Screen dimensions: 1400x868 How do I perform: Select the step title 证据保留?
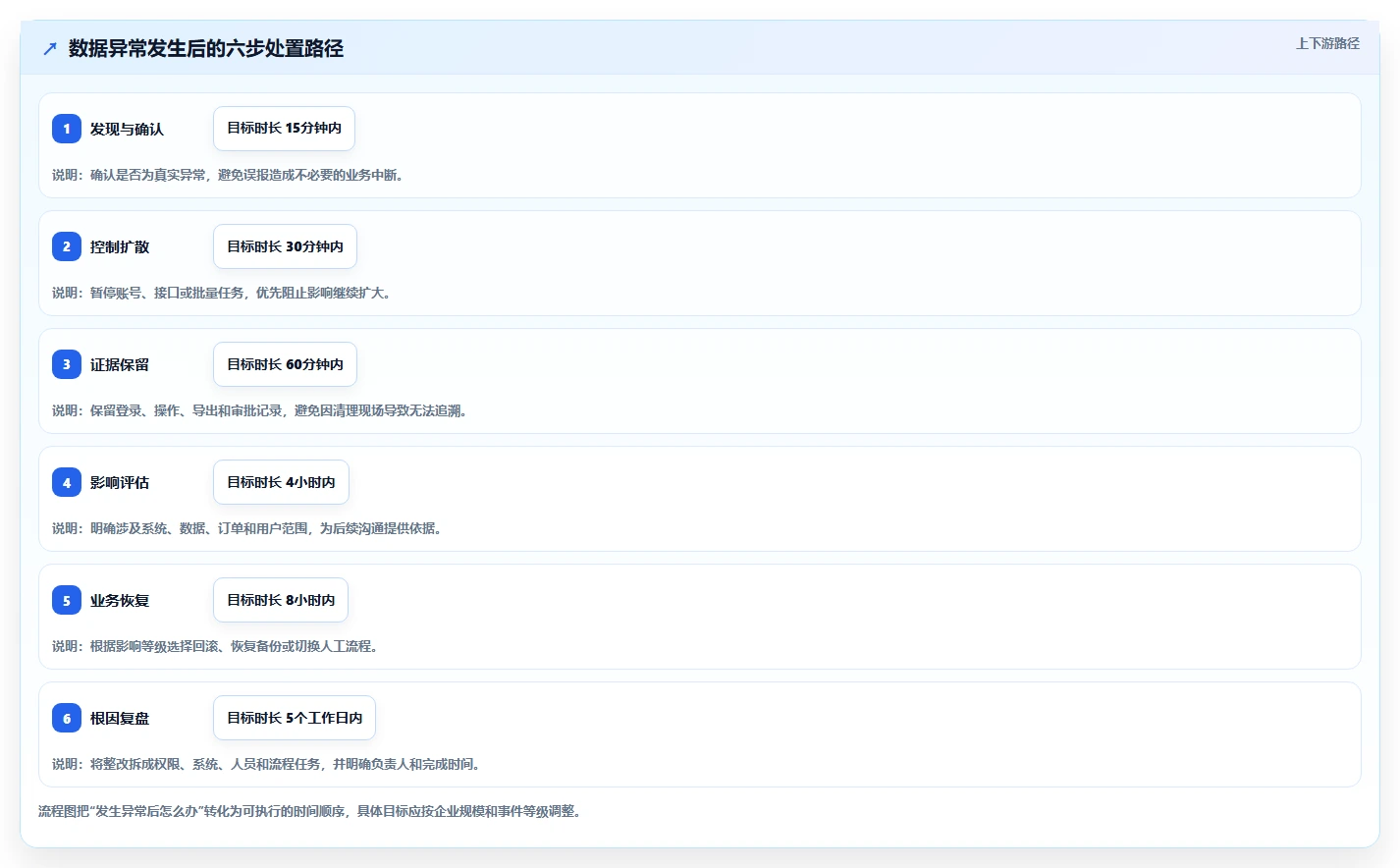(x=120, y=364)
